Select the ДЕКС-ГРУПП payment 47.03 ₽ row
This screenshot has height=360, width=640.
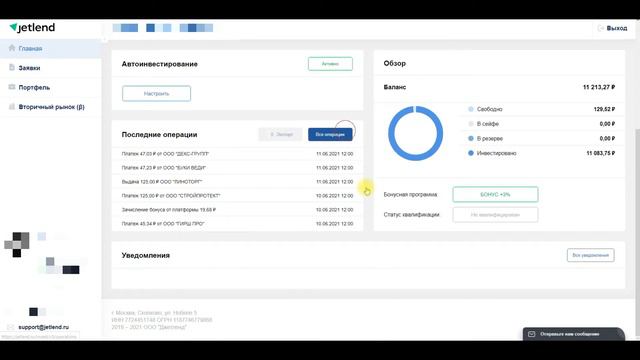[x=237, y=154]
